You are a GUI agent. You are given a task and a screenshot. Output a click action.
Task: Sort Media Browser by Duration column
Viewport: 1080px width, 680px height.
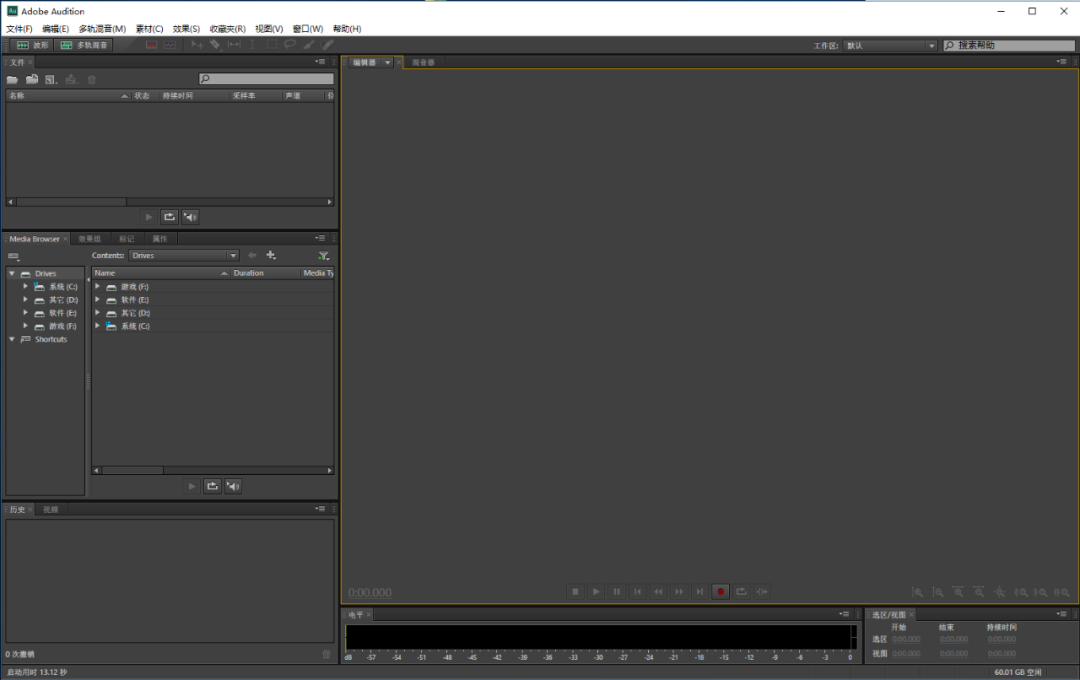coord(265,274)
